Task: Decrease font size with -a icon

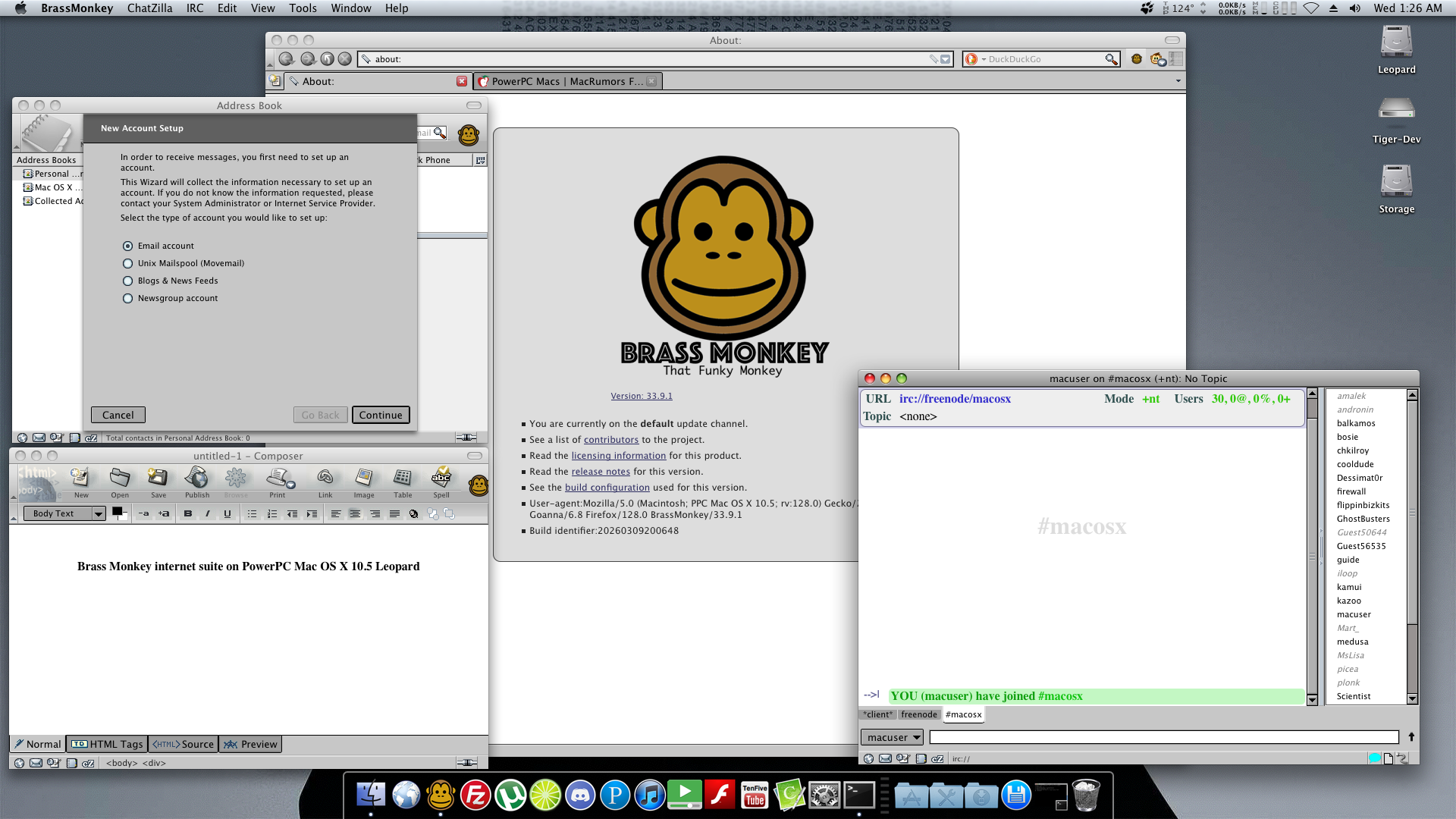Action: [x=143, y=514]
